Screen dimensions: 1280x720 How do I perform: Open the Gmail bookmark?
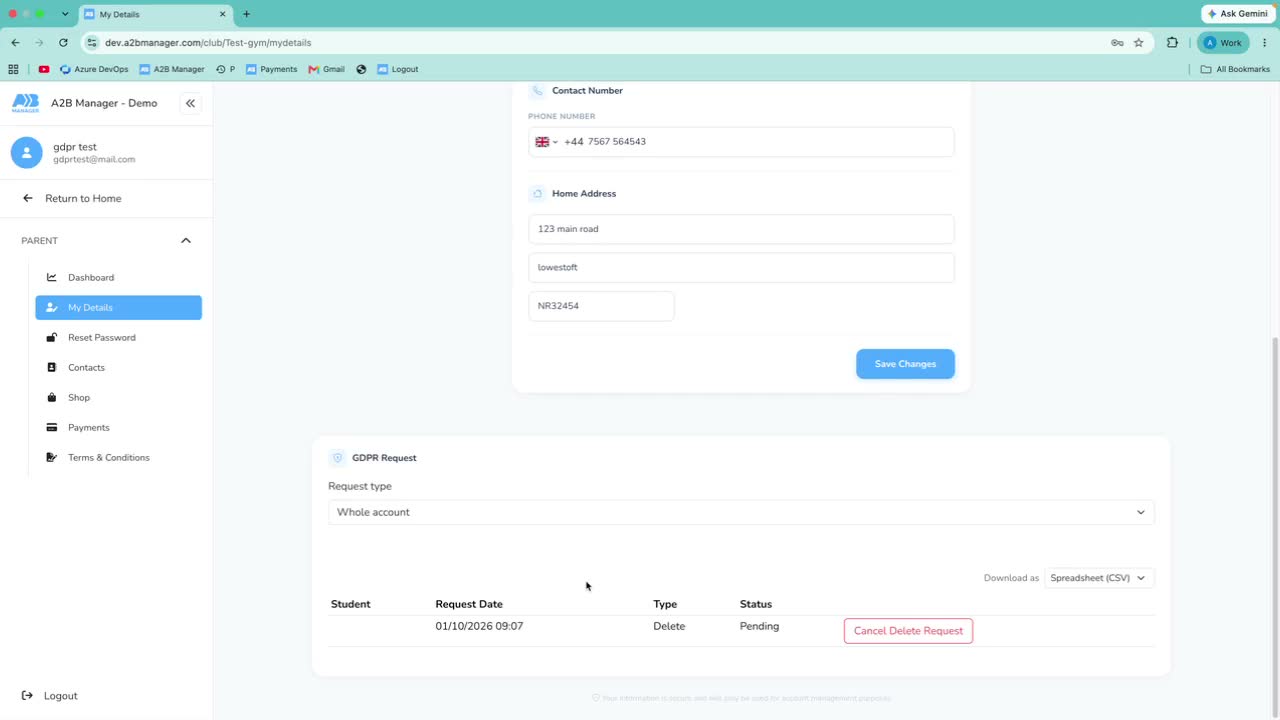click(x=327, y=69)
